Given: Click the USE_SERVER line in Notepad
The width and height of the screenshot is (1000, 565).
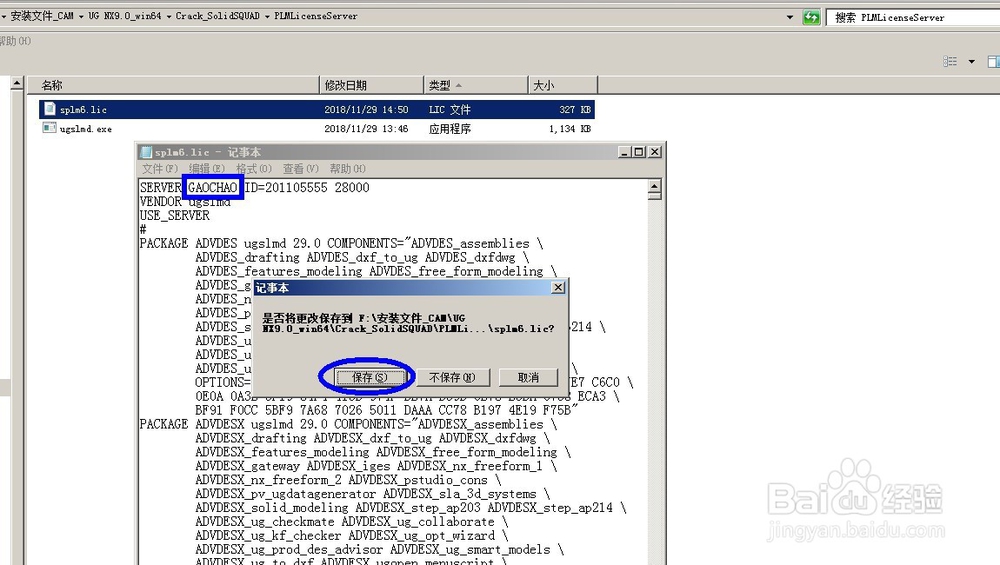Looking at the screenshot, I should (175, 216).
